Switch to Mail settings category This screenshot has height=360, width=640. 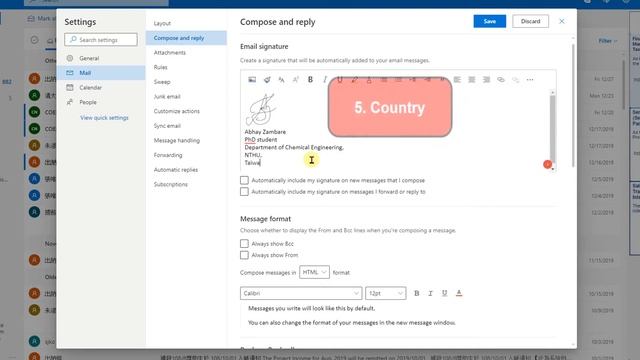coord(101,73)
